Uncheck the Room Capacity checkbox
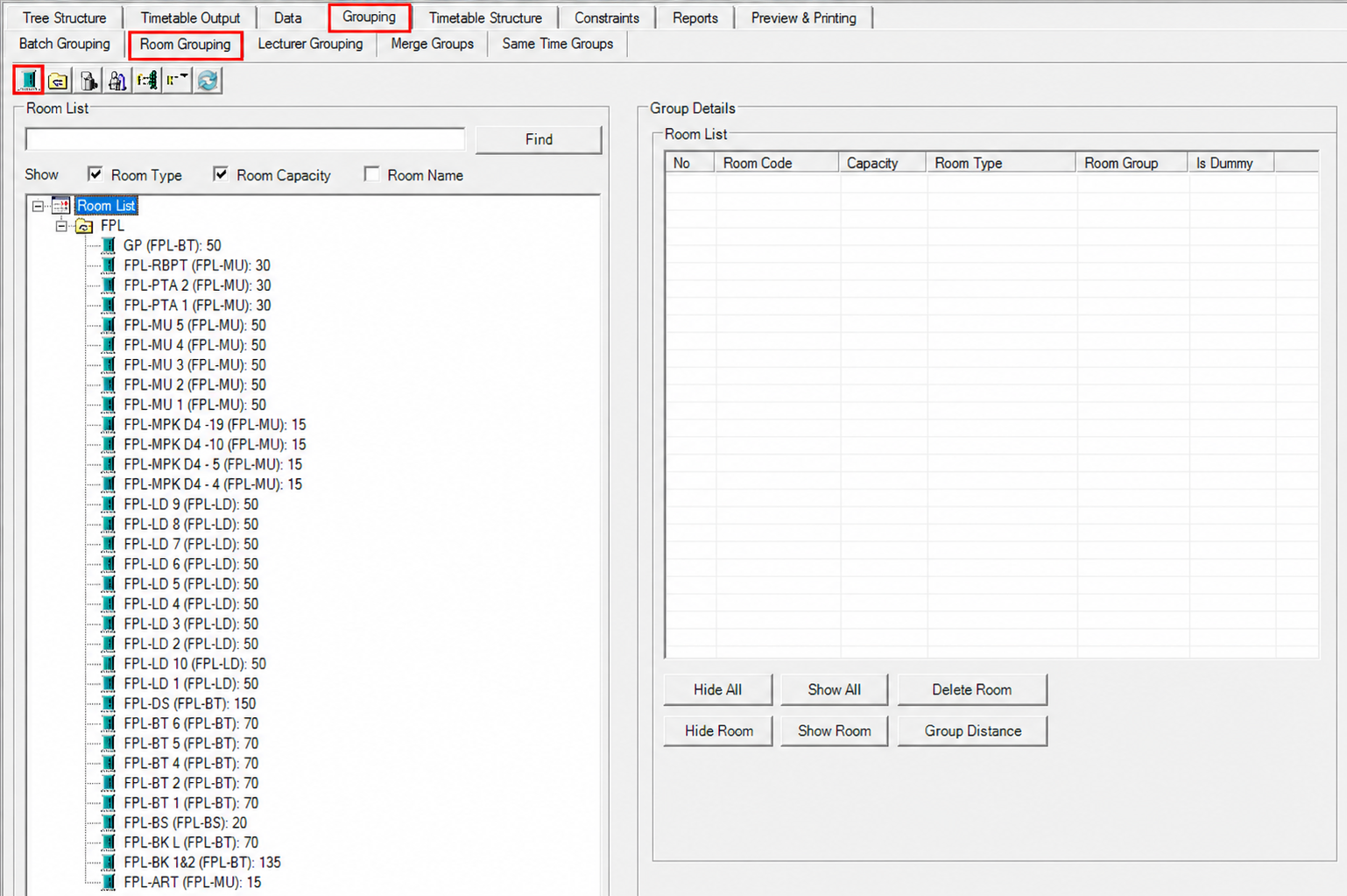 [221, 174]
